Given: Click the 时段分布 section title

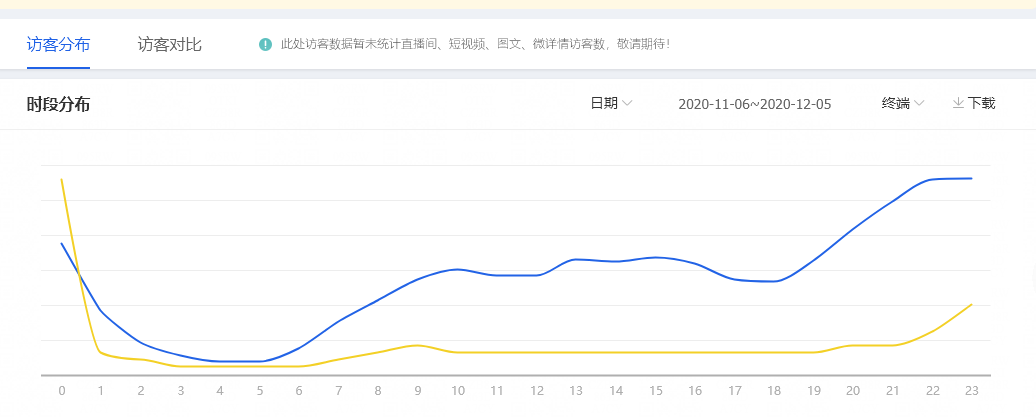Looking at the screenshot, I should click(58, 104).
